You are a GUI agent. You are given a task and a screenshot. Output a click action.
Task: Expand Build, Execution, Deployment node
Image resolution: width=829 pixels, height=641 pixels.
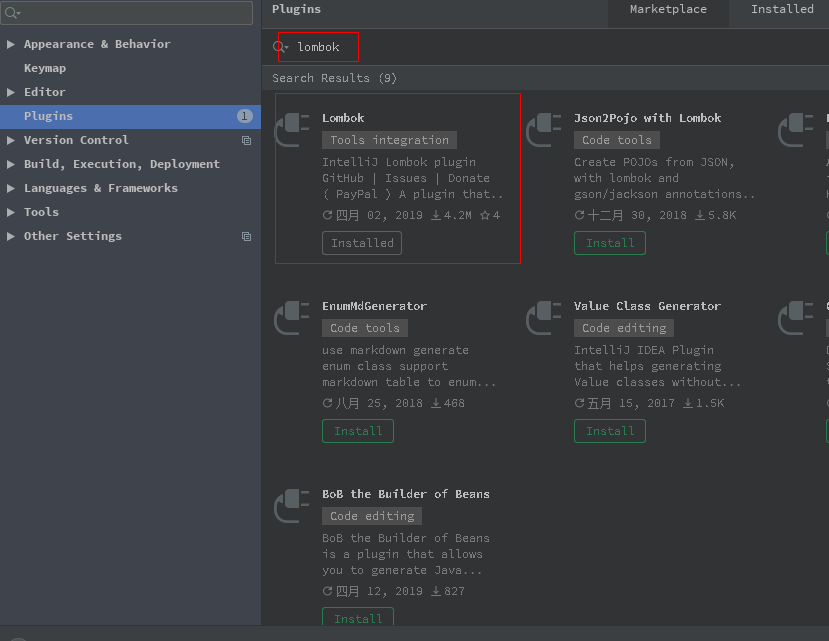pos(11,164)
